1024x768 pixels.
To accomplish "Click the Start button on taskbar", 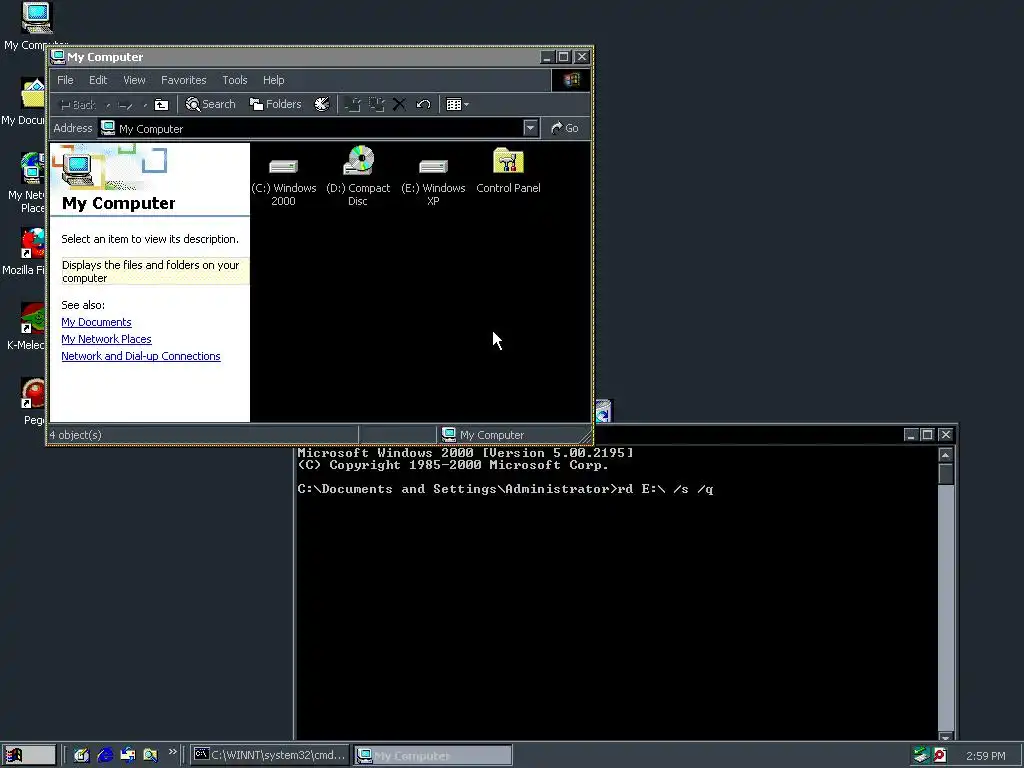I will click(29, 756).
